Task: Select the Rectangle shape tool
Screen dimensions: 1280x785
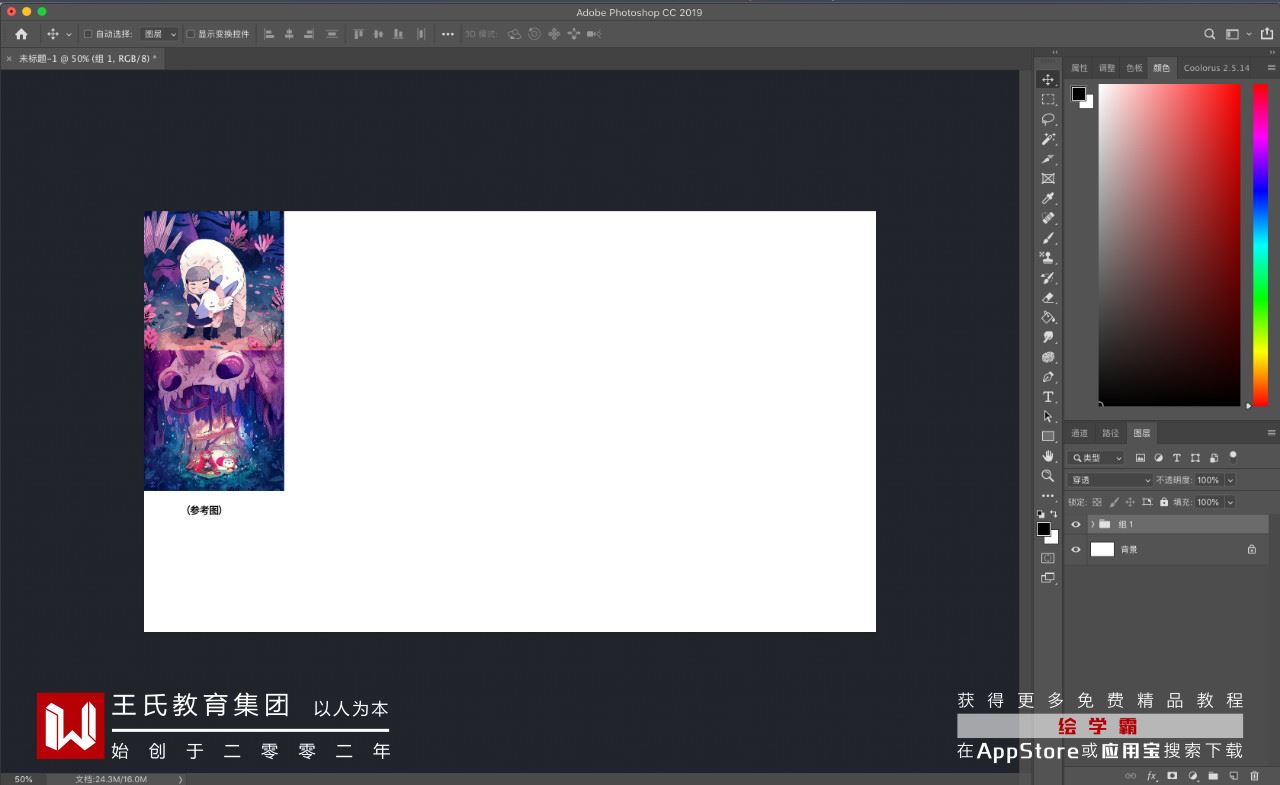Action: (1048, 436)
